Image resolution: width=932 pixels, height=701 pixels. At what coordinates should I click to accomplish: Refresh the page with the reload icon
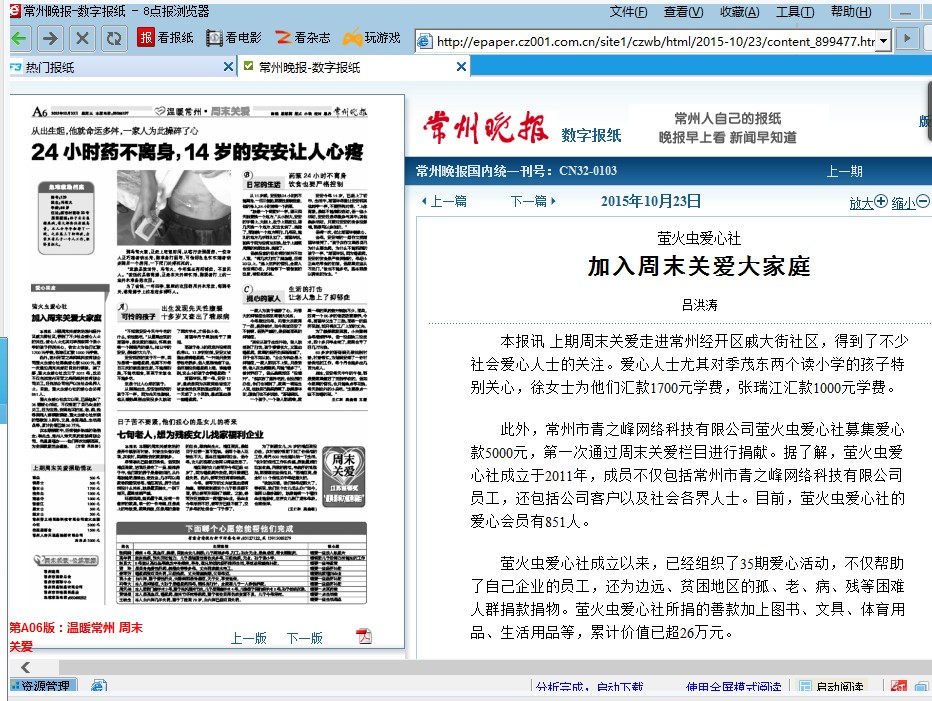[114, 38]
